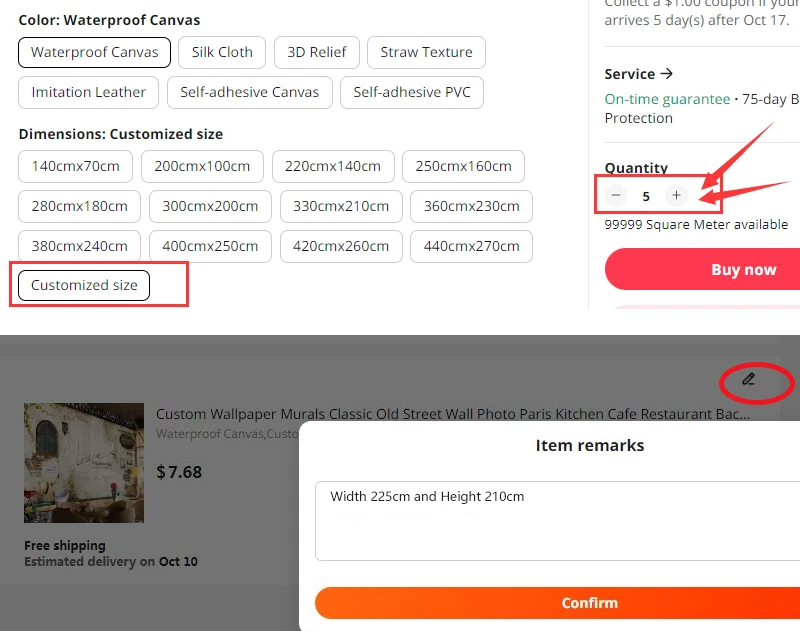The height and width of the screenshot is (631, 800).
Task: Choose the 3D Relief material
Action: pos(316,52)
